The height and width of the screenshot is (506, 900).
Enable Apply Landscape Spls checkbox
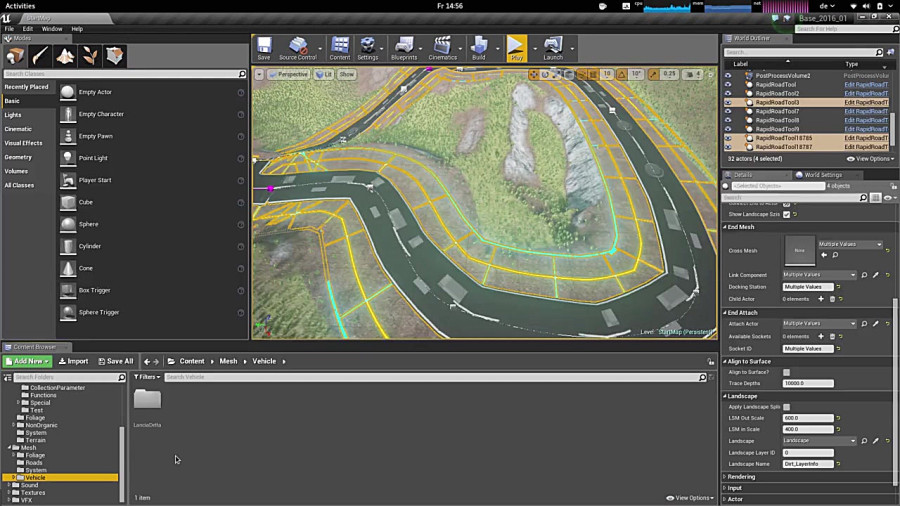point(786,407)
